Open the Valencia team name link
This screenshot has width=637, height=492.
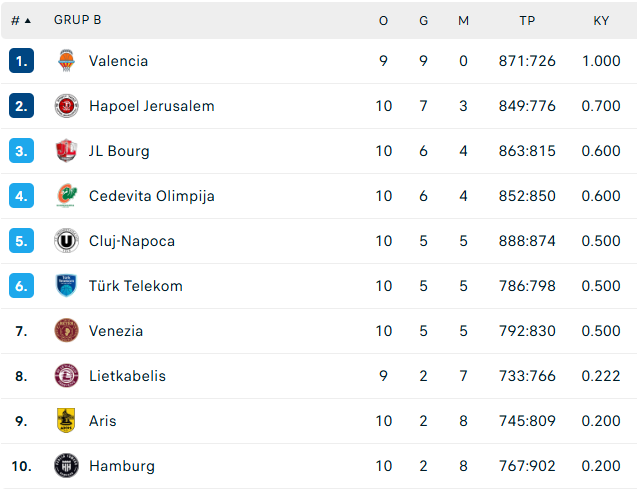pyautogui.click(x=118, y=61)
